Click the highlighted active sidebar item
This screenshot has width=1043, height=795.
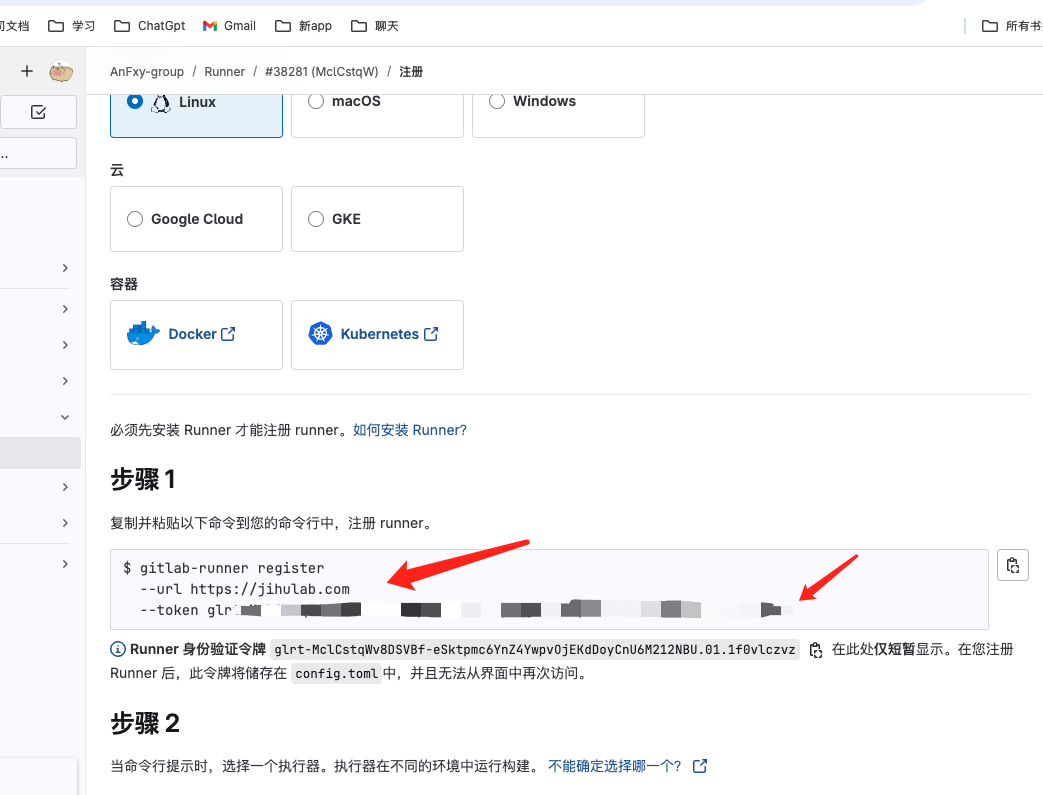click(x=40, y=453)
